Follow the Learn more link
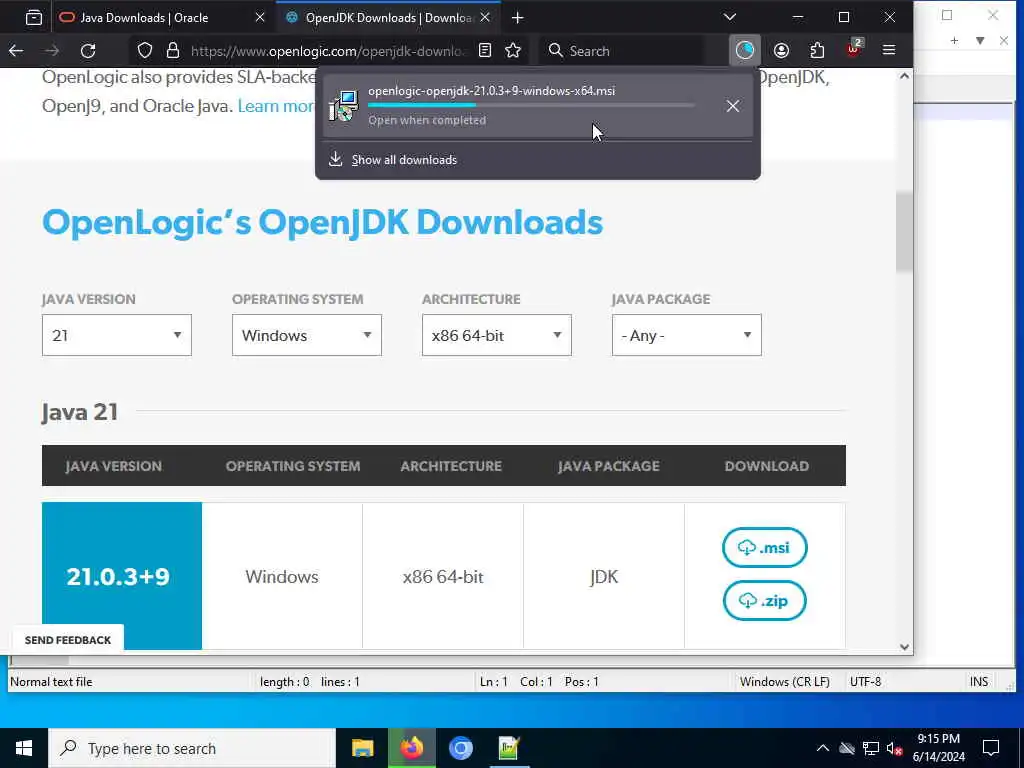Viewport: 1024px width, 768px height. (277, 106)
